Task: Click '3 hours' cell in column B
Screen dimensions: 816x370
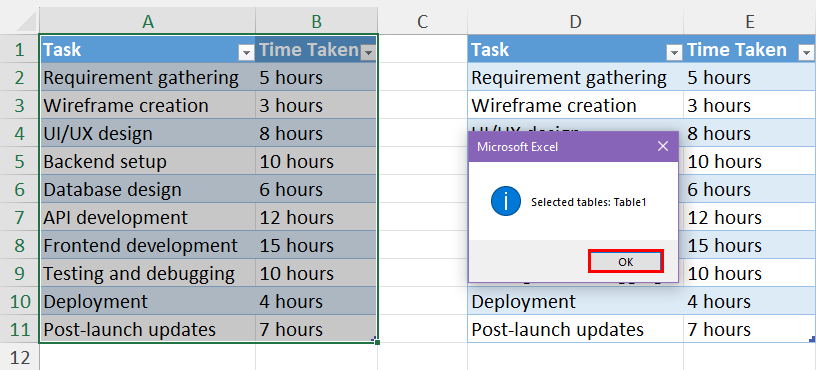Action: (x=316, y=106)
